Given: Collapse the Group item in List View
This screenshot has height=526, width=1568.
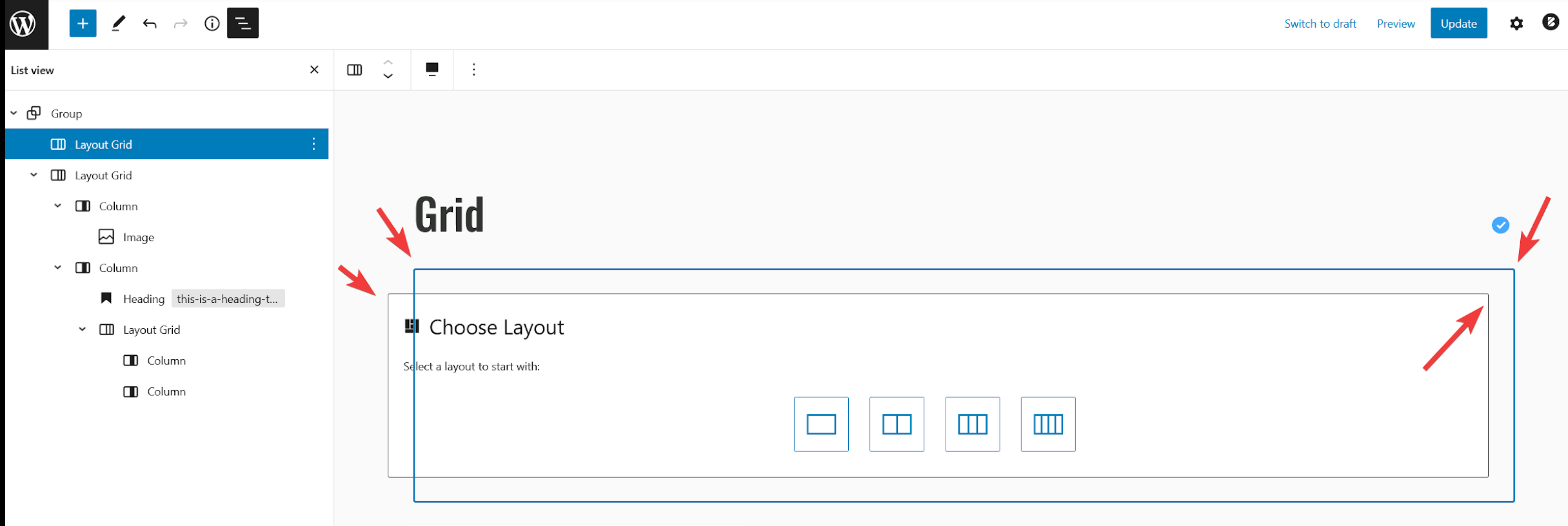Looking at the screenshot, I should click(14, 113).
